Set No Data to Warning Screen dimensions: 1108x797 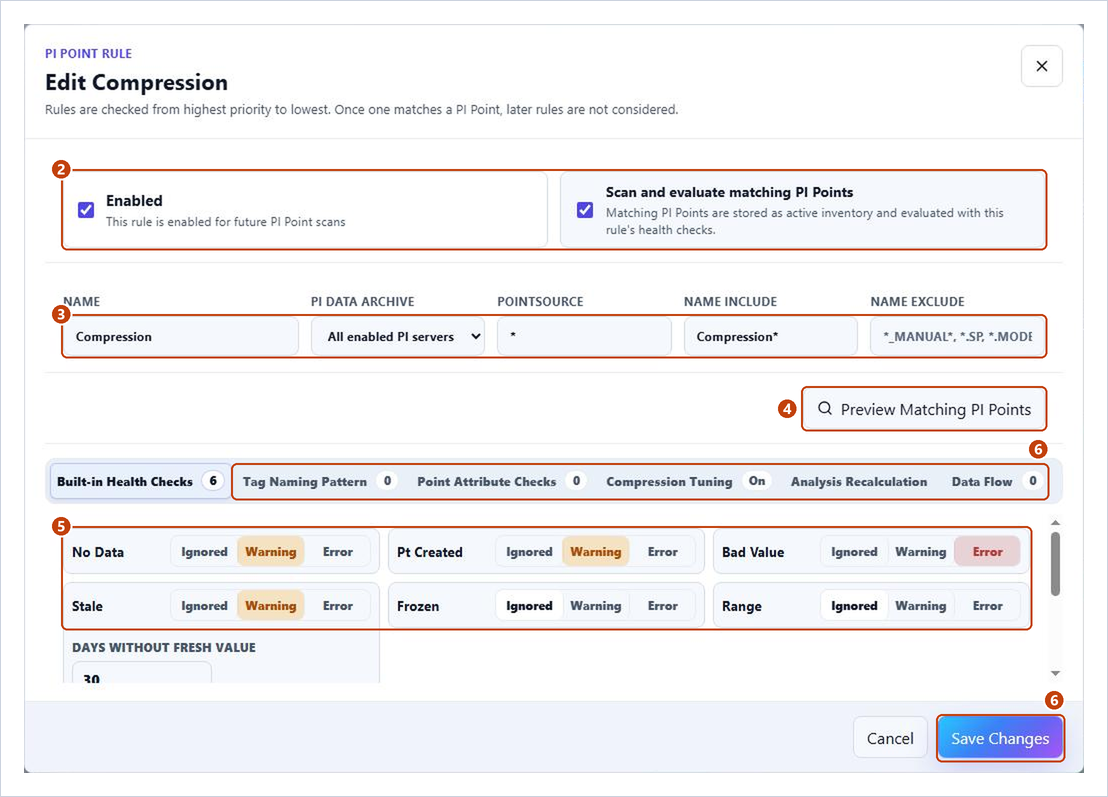click(271, 552)
